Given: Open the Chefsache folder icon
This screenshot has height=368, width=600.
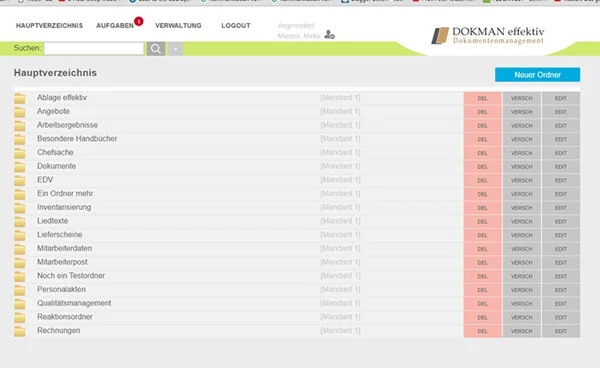Looking at the screenshot, I should point(20,153).
